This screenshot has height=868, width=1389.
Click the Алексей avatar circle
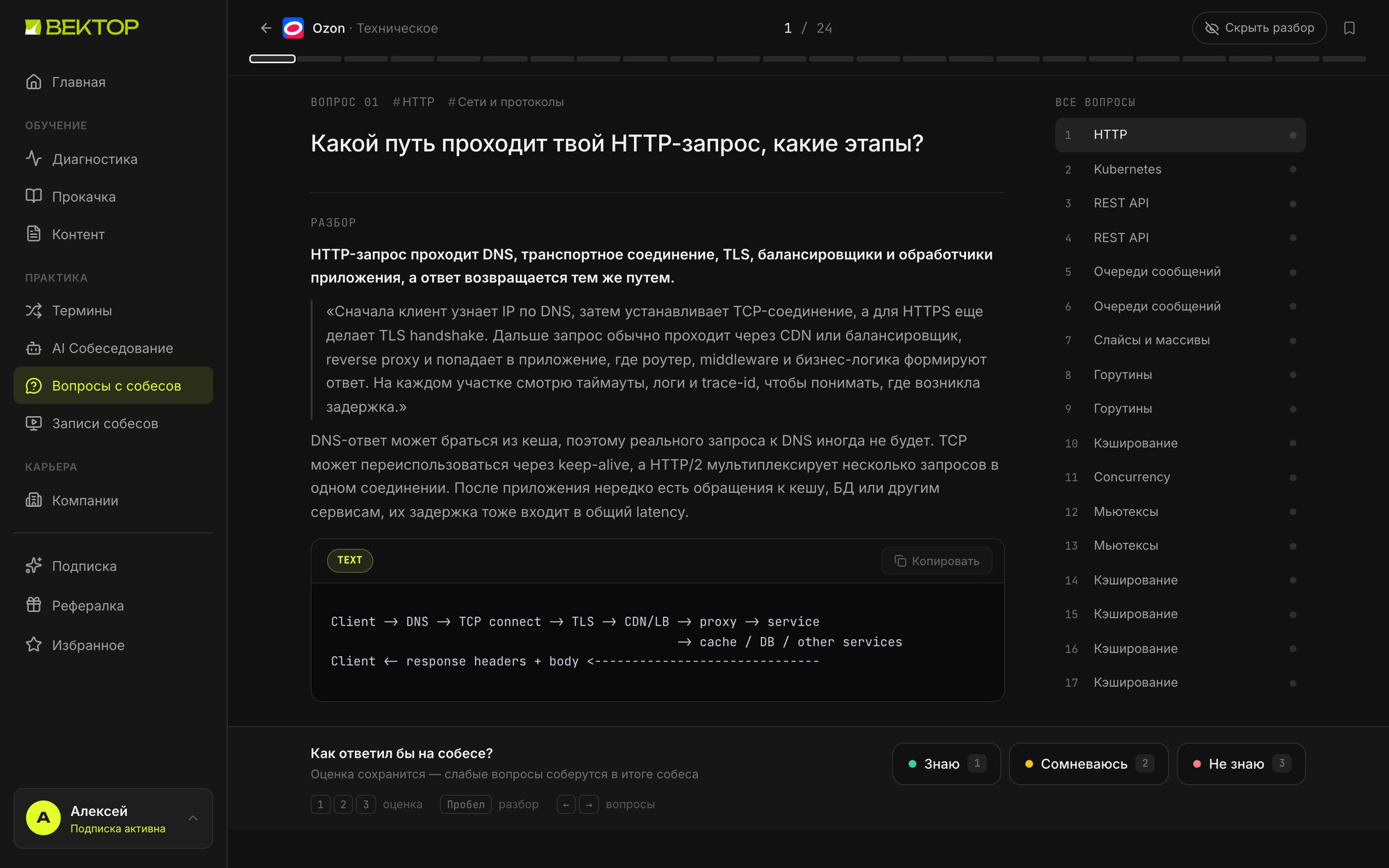coord(43,818)
